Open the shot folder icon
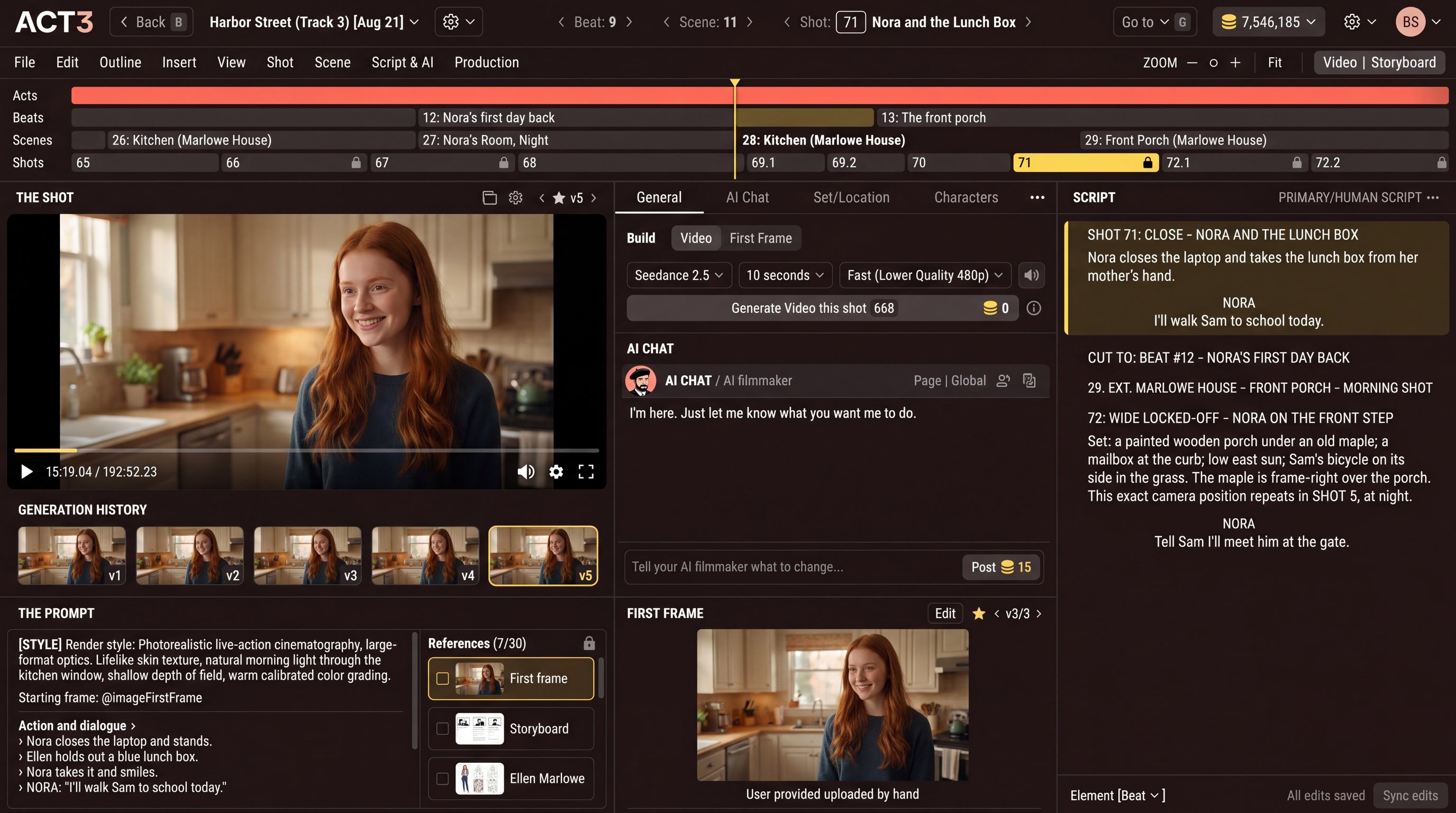This screenshot has width=1456, height=813. point(489,198)
